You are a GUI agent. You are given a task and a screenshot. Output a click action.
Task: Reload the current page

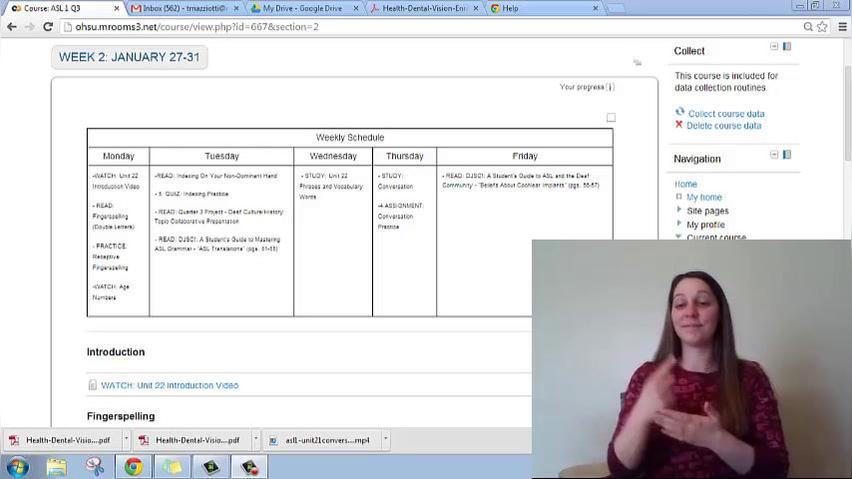[x=48, y=27]
